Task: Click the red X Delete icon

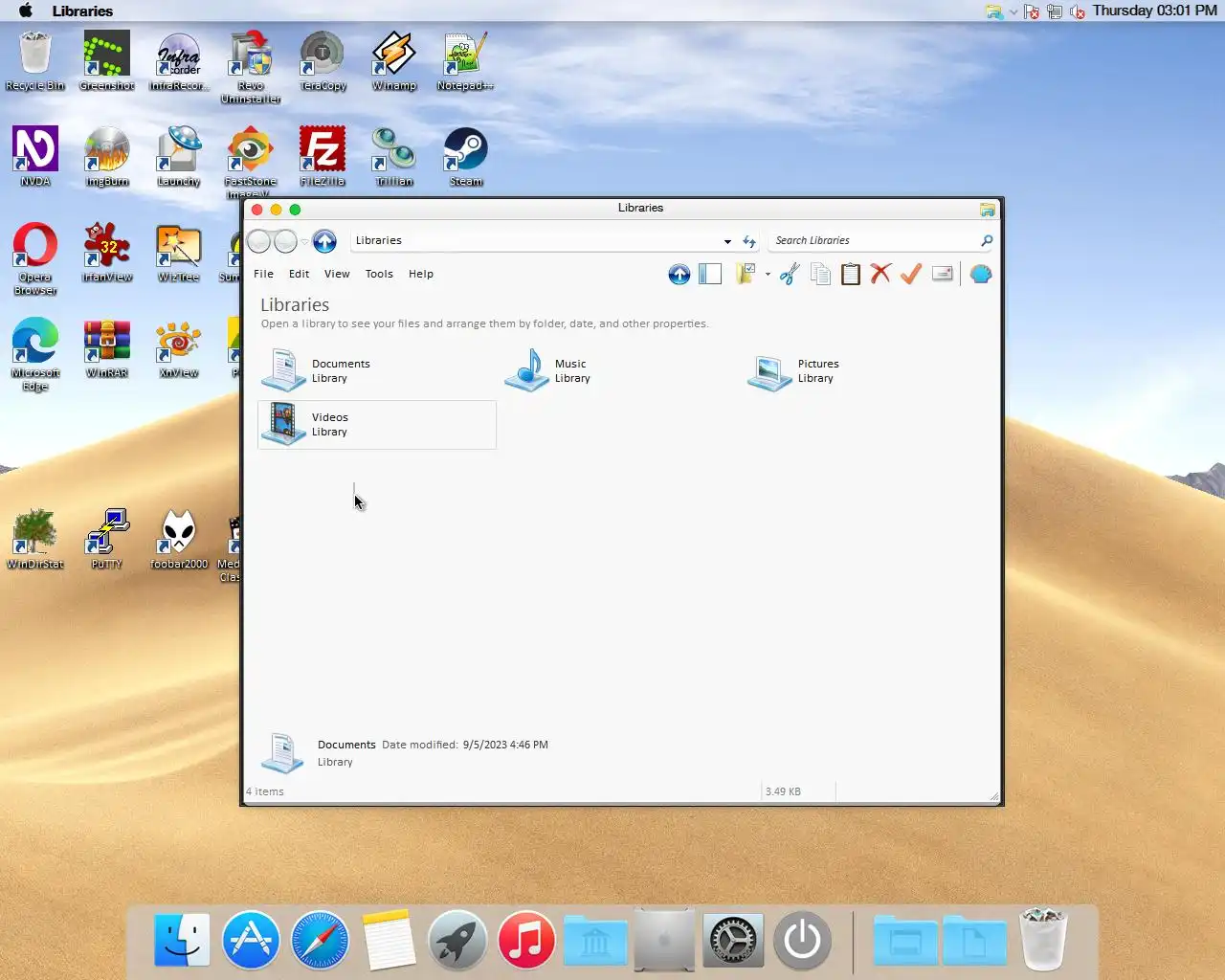Action: tap(880, 275)
